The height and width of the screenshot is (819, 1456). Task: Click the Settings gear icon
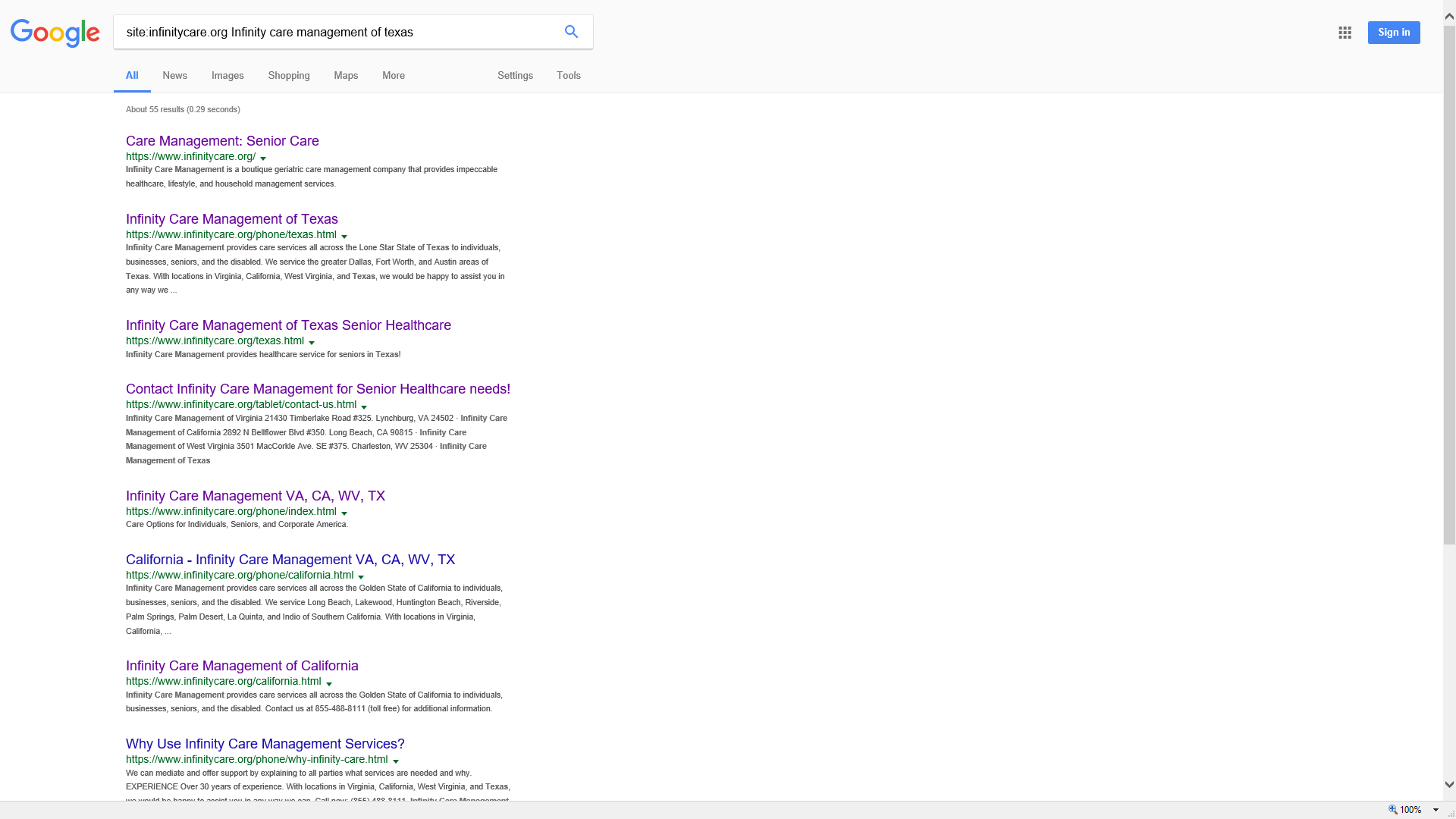(x=516, y=75)
